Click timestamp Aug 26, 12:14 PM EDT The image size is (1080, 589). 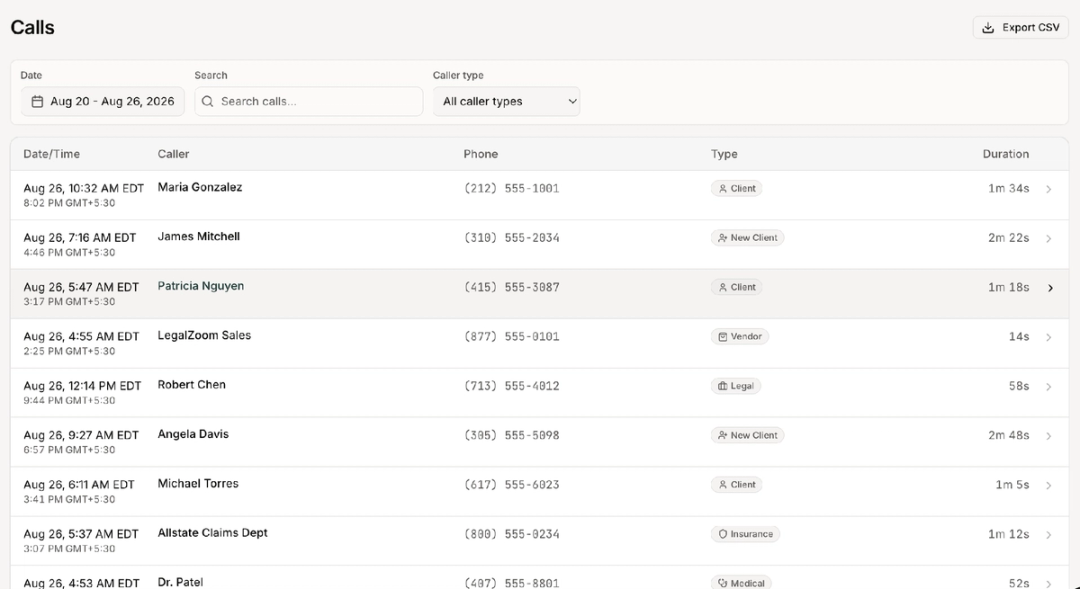pos(83,386)
